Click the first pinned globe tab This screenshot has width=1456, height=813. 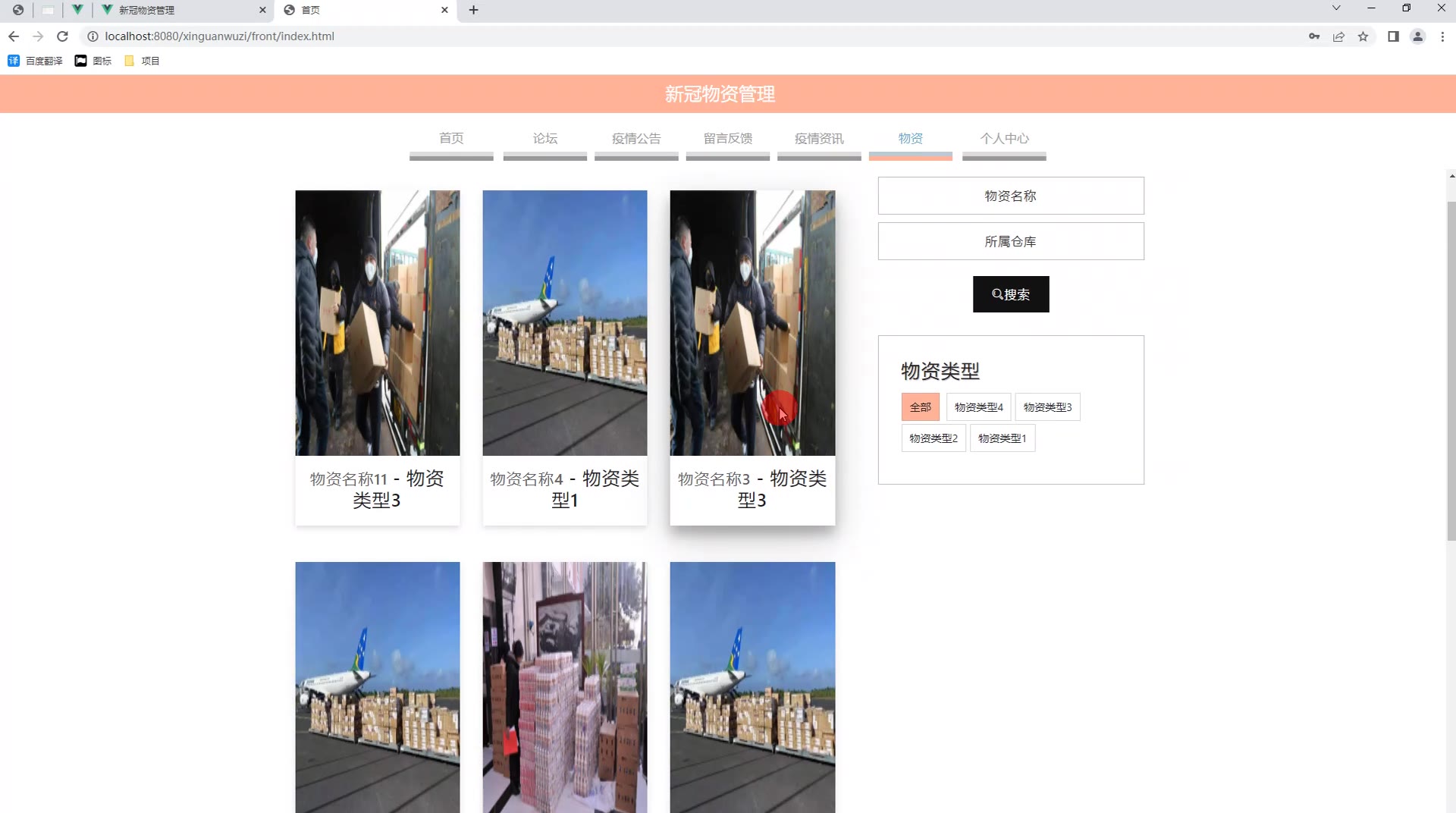(x=17, y=10)
